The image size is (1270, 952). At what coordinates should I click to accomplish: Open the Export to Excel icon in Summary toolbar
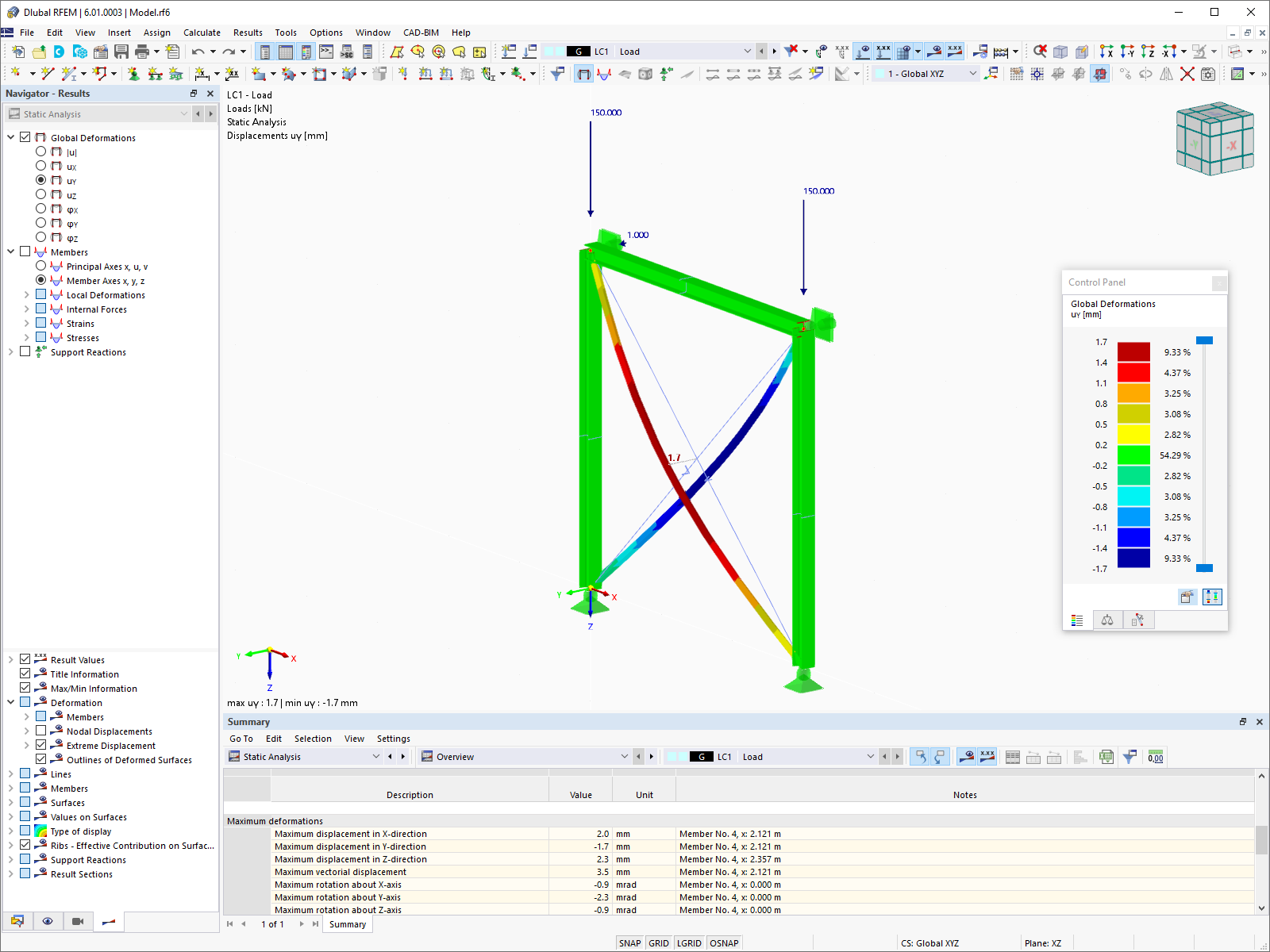coord(1106,756)
